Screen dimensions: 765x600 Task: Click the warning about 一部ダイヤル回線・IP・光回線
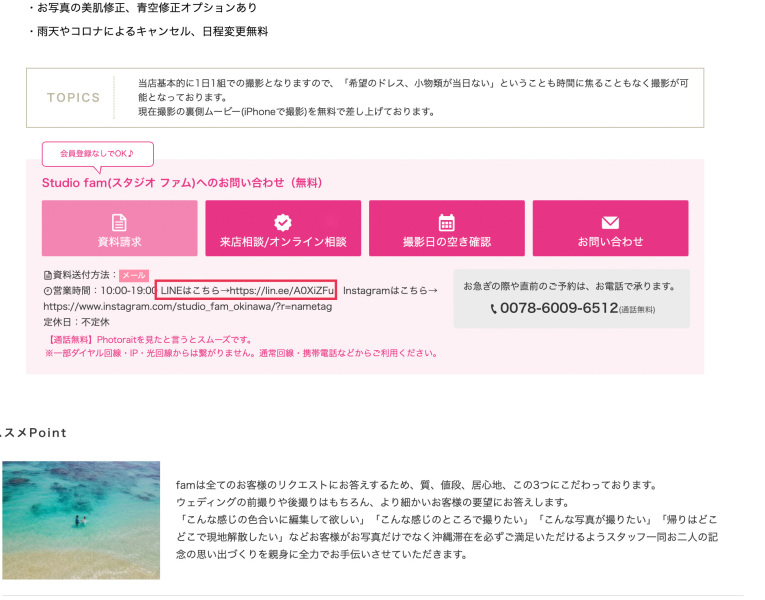coord(242,353)
